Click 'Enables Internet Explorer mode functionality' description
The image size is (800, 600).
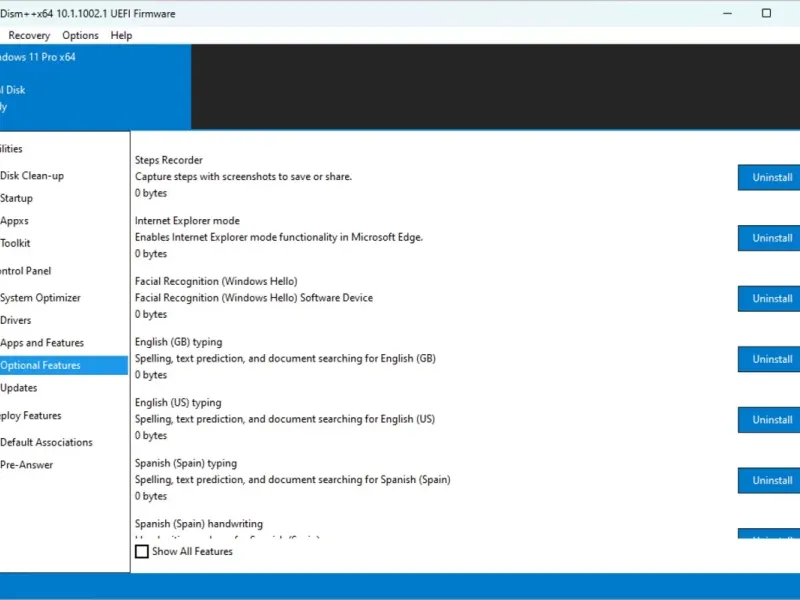[279, 237]
